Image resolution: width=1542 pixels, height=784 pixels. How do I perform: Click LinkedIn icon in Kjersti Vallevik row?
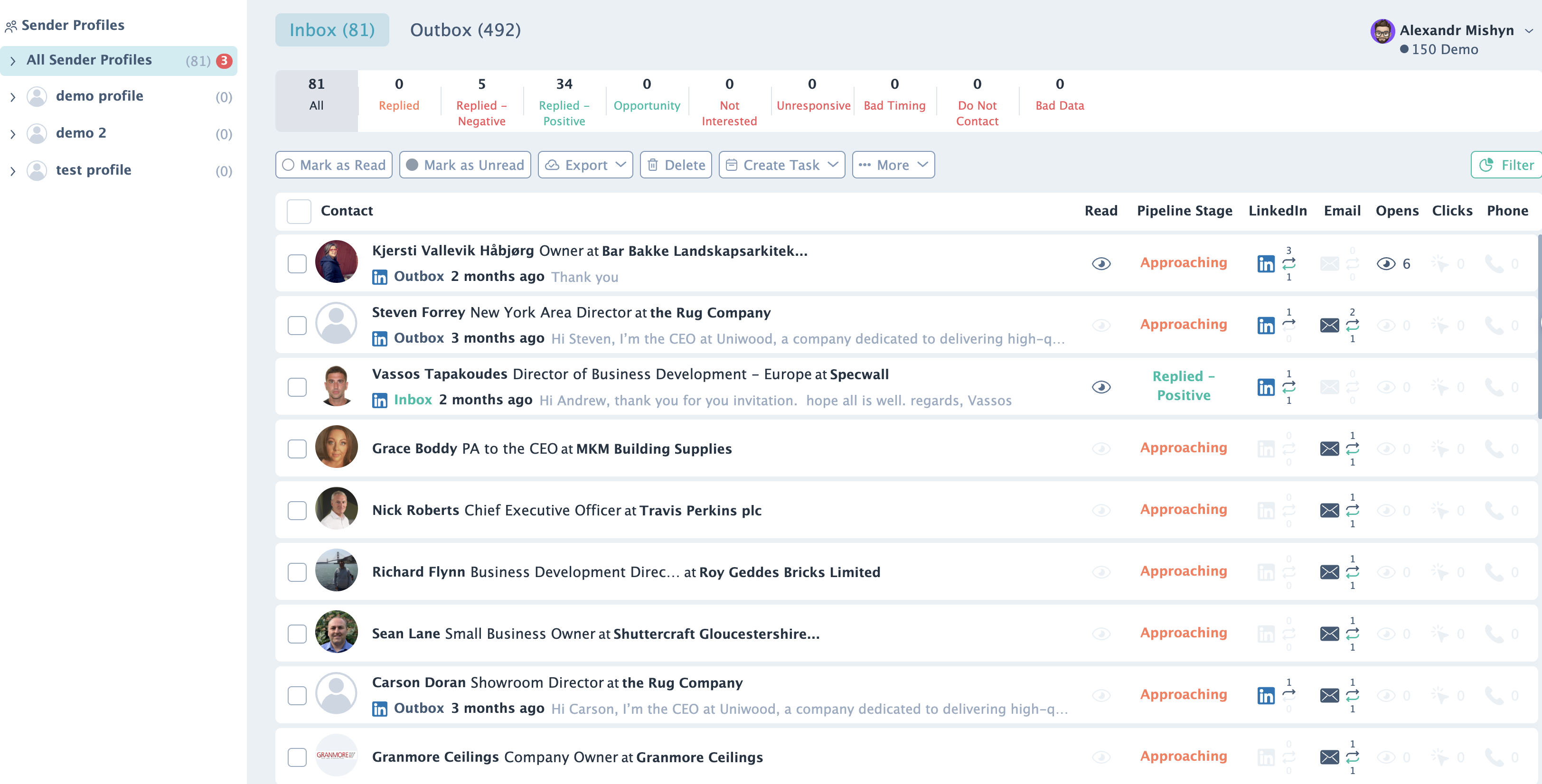tap(1265, 264)
